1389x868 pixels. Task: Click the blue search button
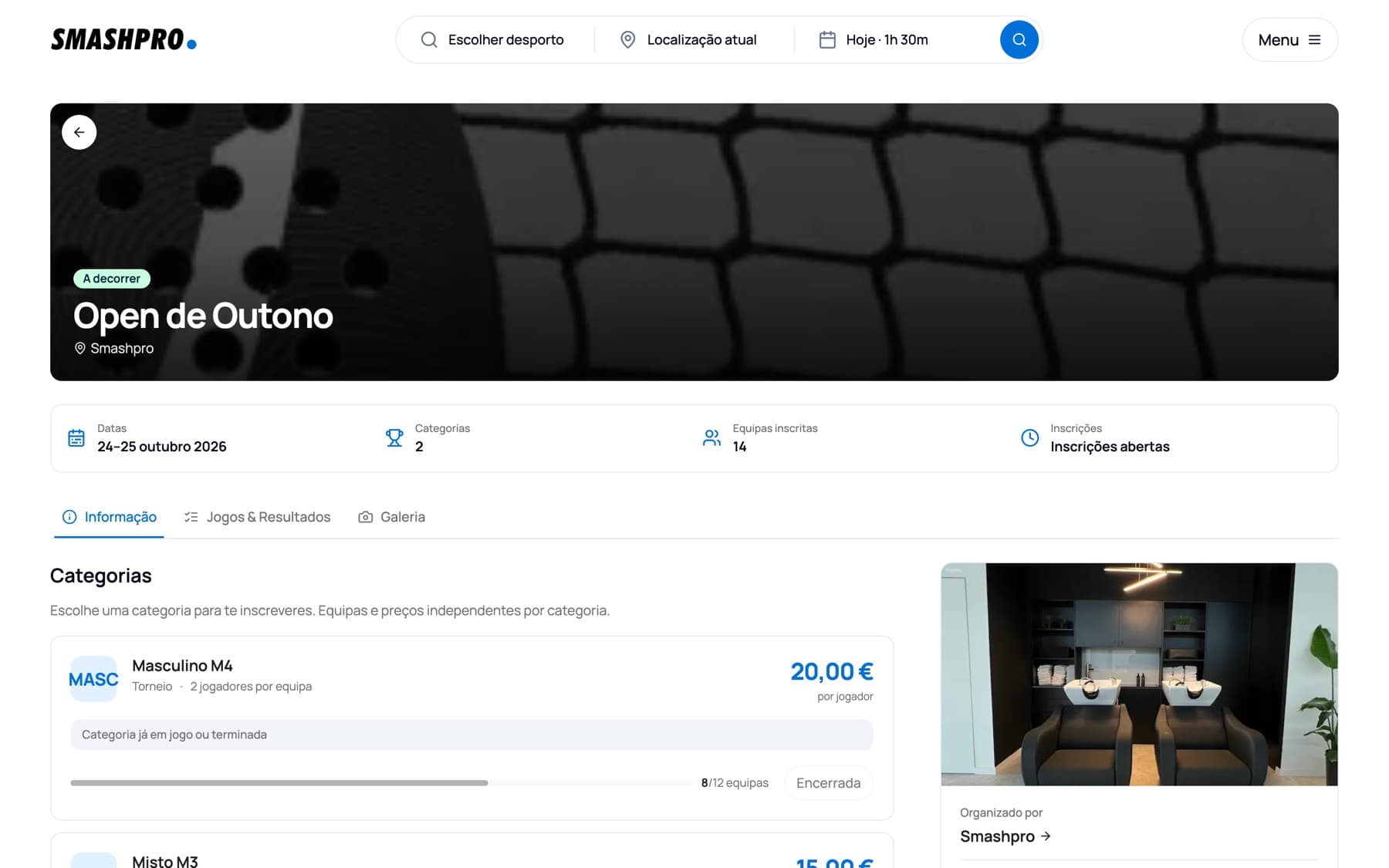[1019, 39]
